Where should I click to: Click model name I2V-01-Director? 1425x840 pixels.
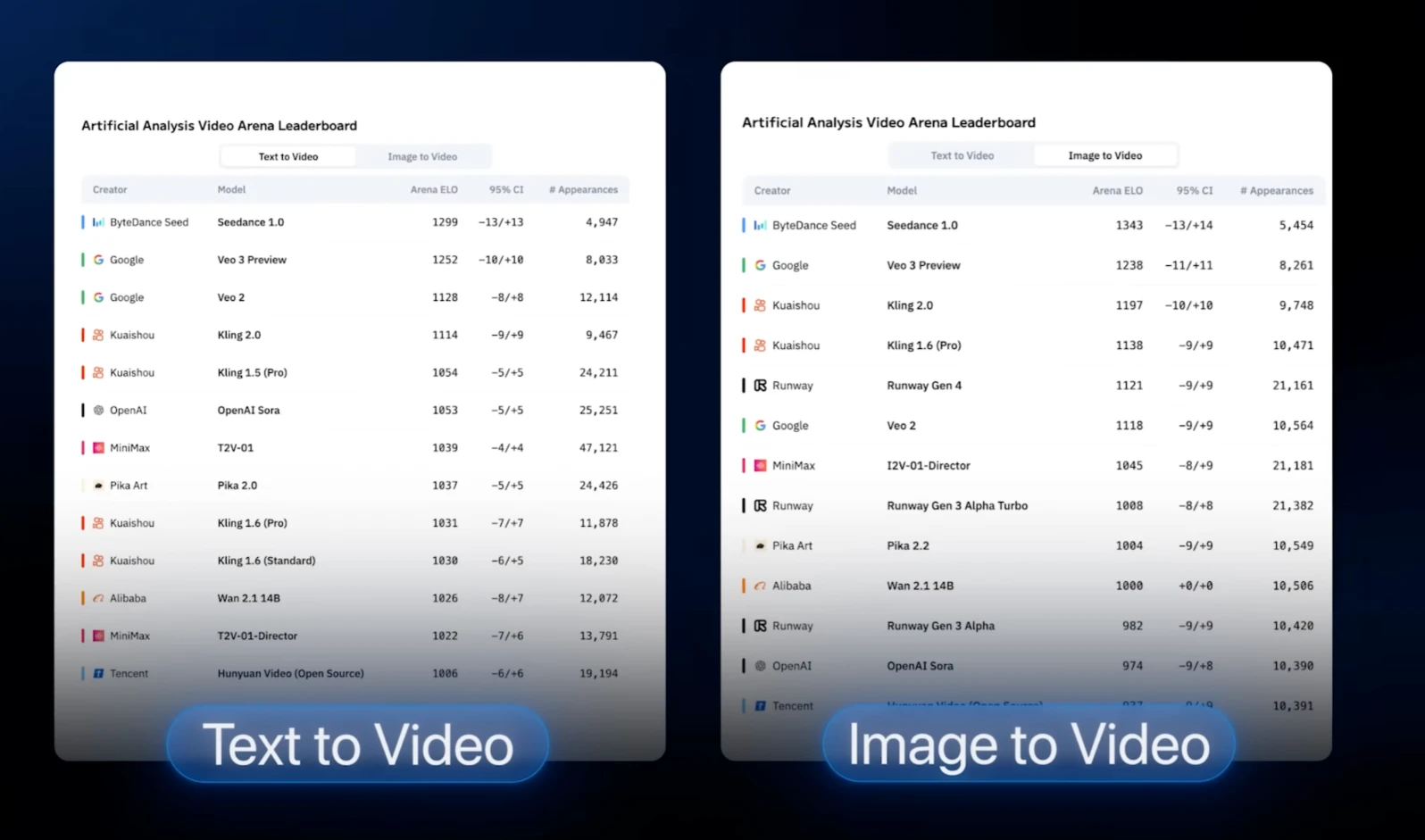(929, 465)
